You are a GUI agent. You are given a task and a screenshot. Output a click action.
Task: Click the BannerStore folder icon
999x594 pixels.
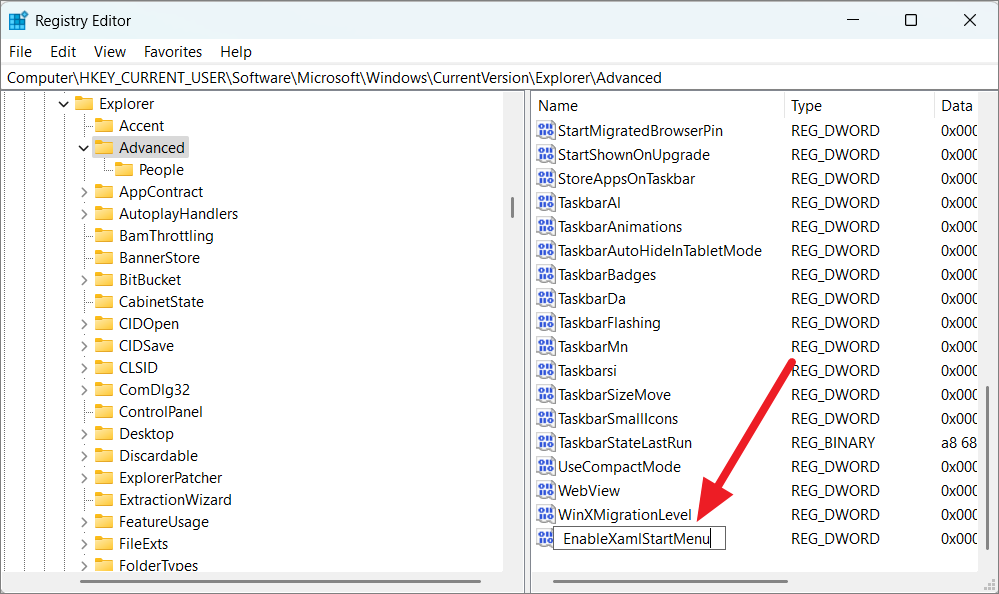[x=104, y=257]
